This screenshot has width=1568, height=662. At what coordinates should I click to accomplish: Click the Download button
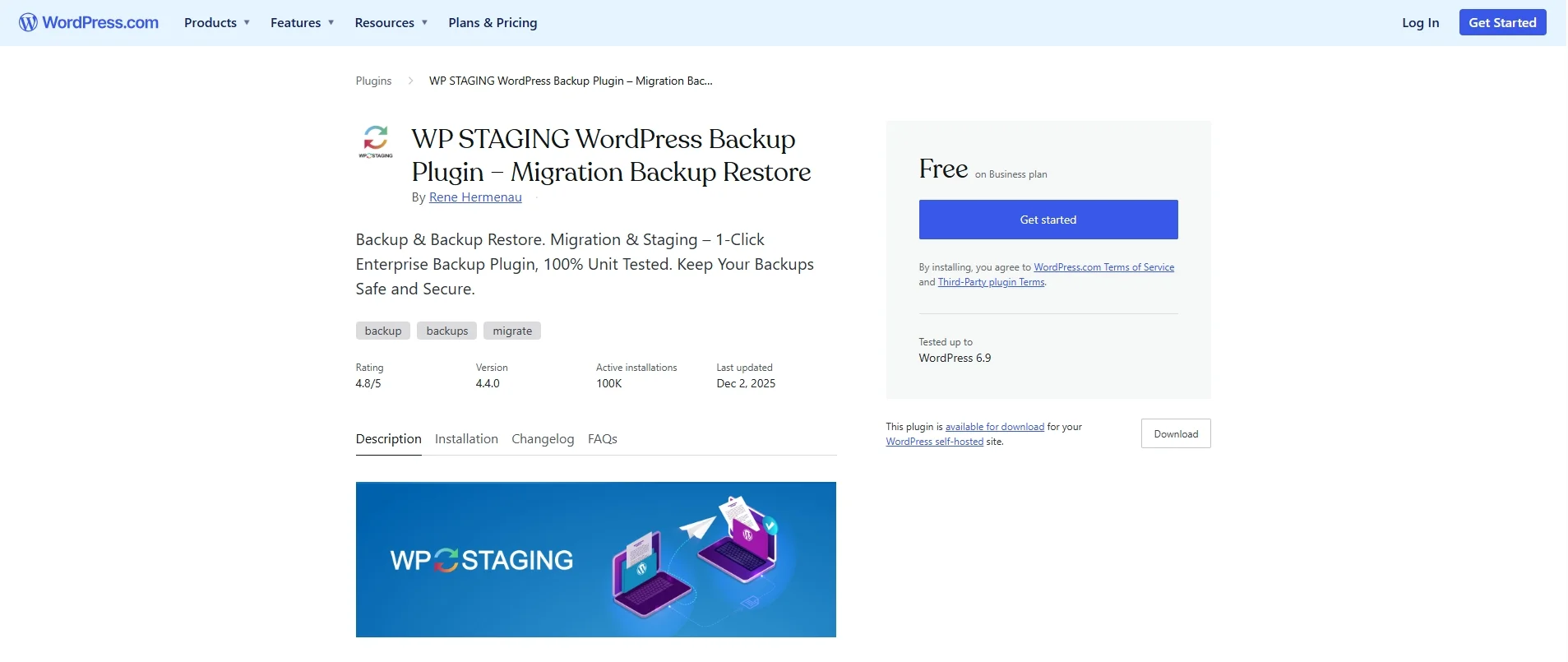point(1176,433)
